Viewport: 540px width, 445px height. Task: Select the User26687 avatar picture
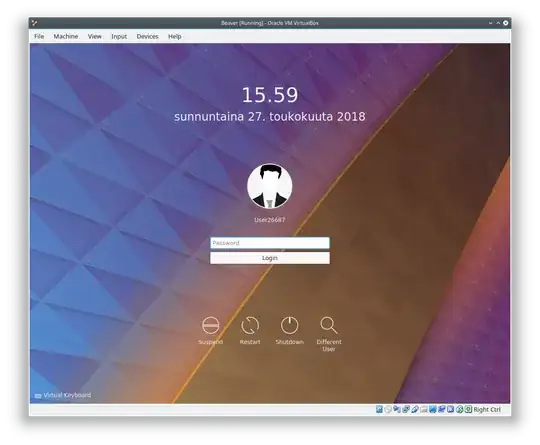270,186
